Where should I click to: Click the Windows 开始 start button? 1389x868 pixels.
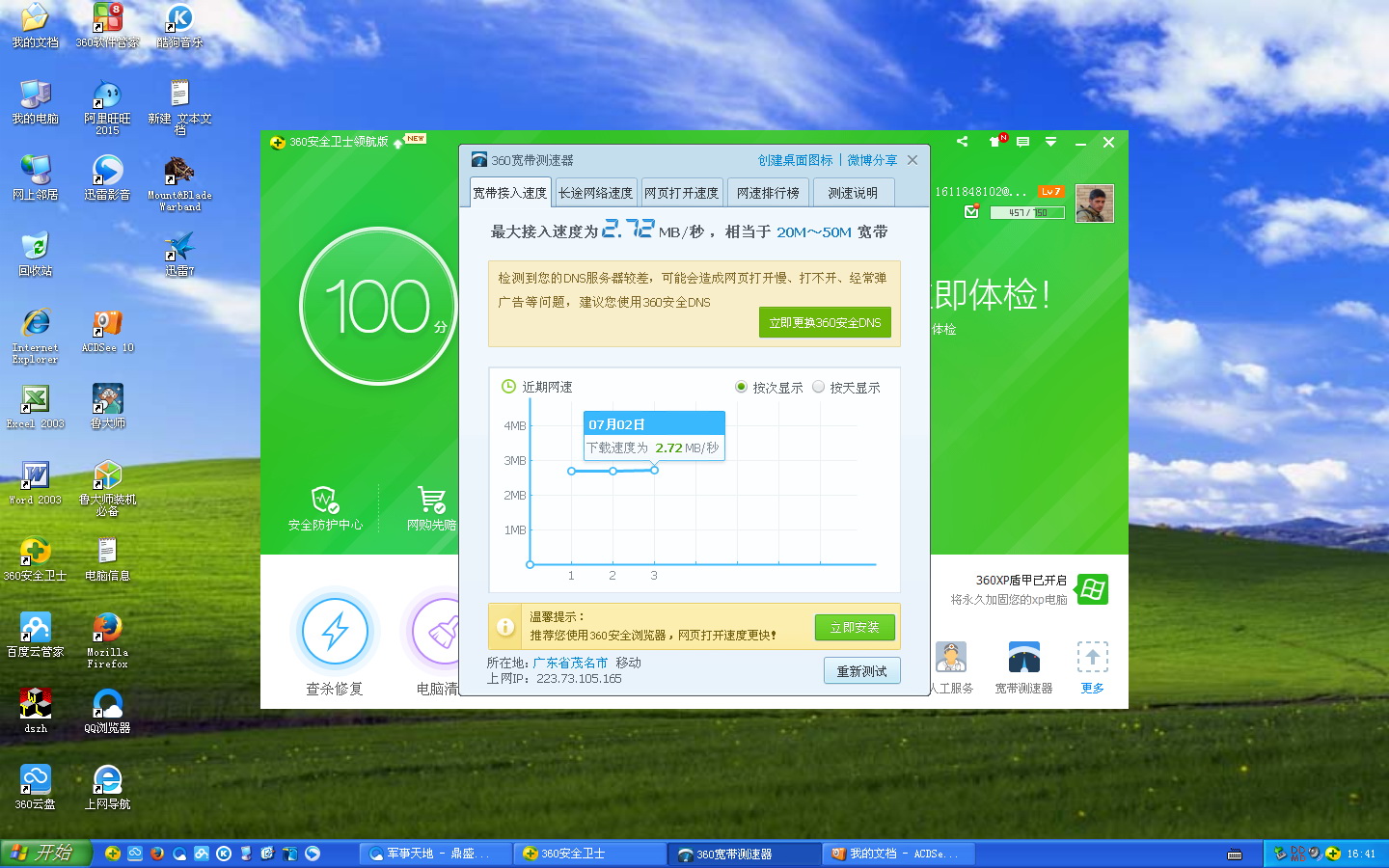pos(45,853)
